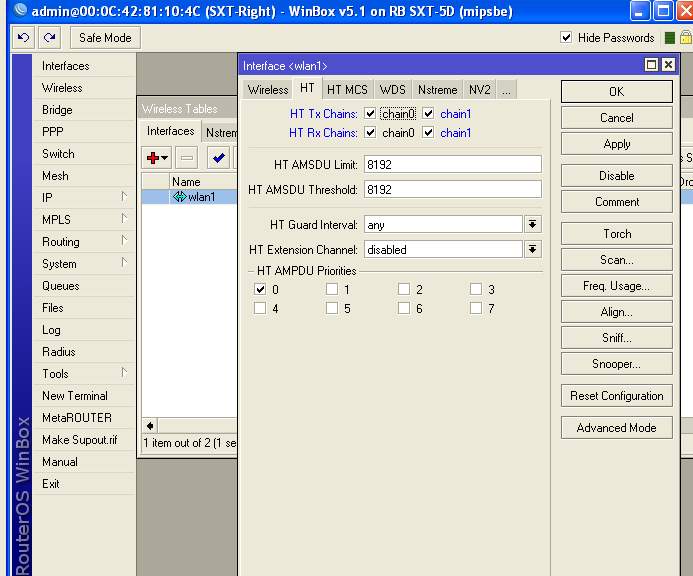This screenshot has height=576, width=693.
Task: Click the HT AMSDU Limit field
Action: (453, 164)
